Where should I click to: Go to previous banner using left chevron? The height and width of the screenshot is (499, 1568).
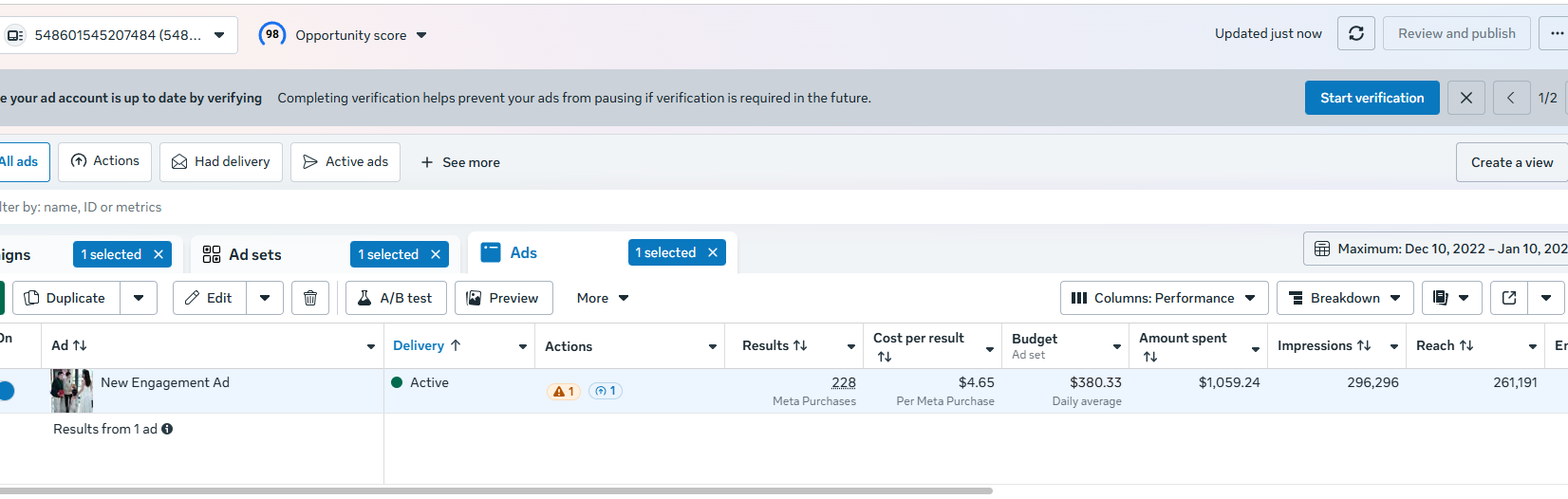[1510, 98]
